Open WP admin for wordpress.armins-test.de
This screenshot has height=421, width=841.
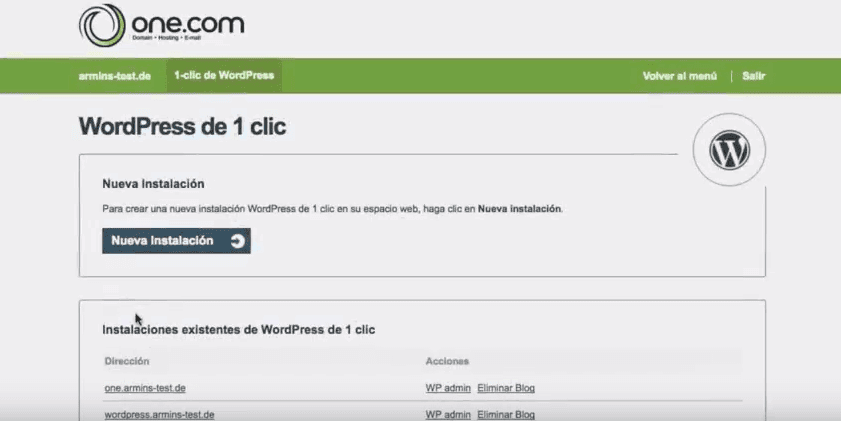point(448,415)
